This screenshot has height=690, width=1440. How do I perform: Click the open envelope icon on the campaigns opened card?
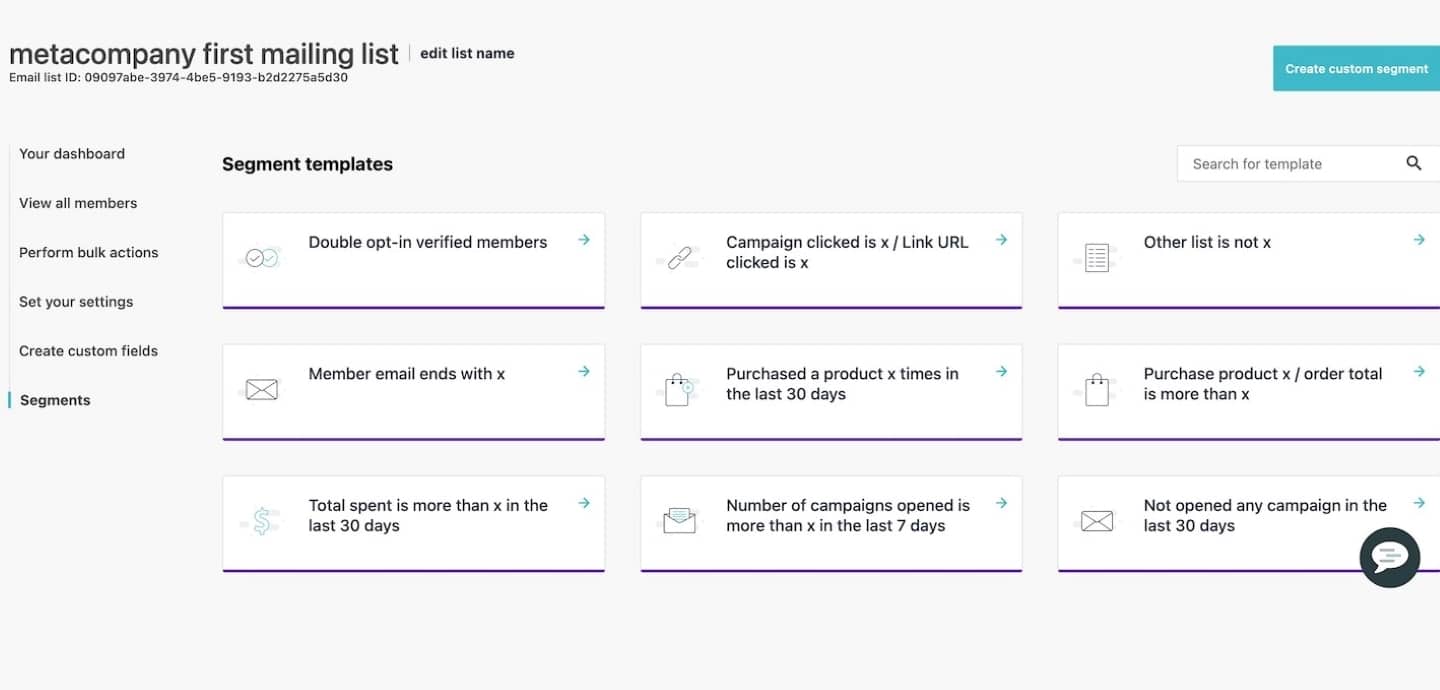coord(680,520)
